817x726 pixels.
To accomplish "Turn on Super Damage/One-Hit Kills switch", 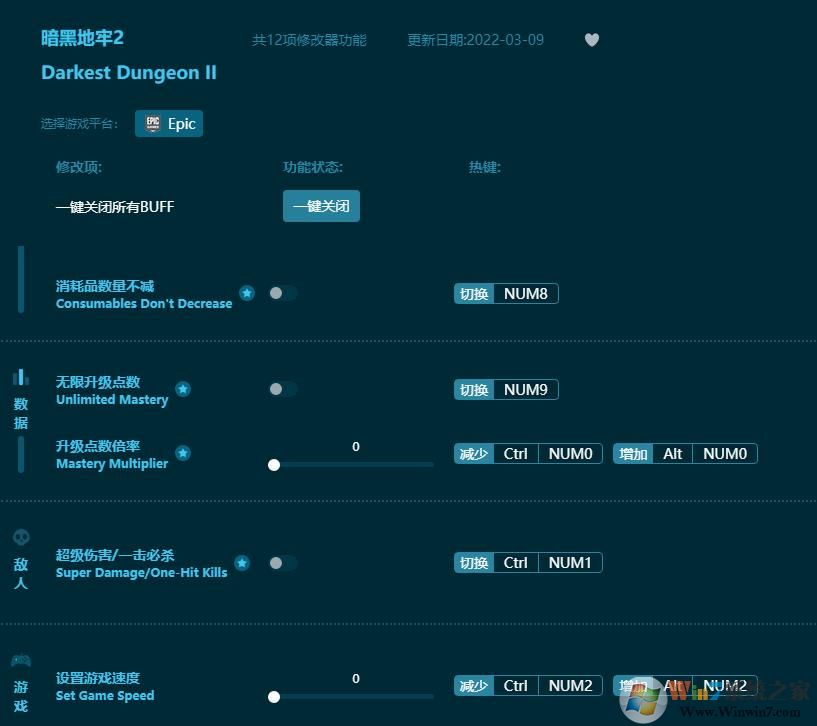I will [x=283, y=563].
